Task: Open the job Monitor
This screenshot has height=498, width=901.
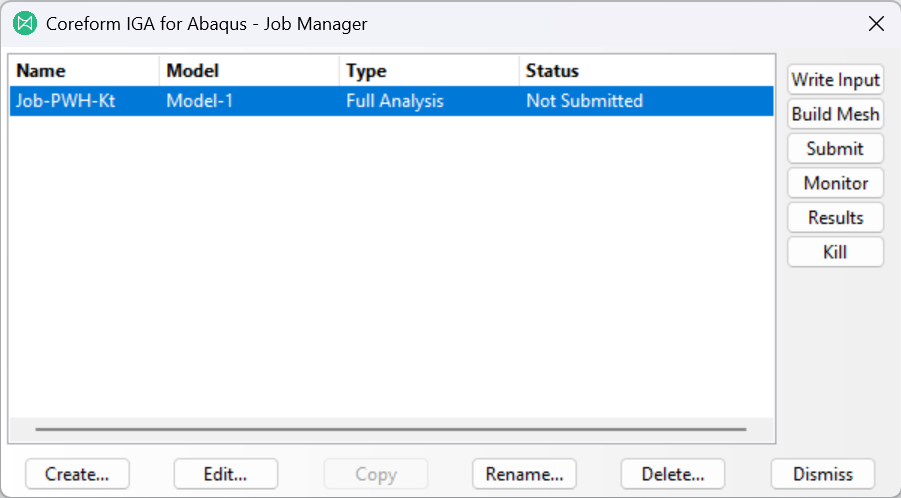Action: pyautogui.click(x=835, y=183)
